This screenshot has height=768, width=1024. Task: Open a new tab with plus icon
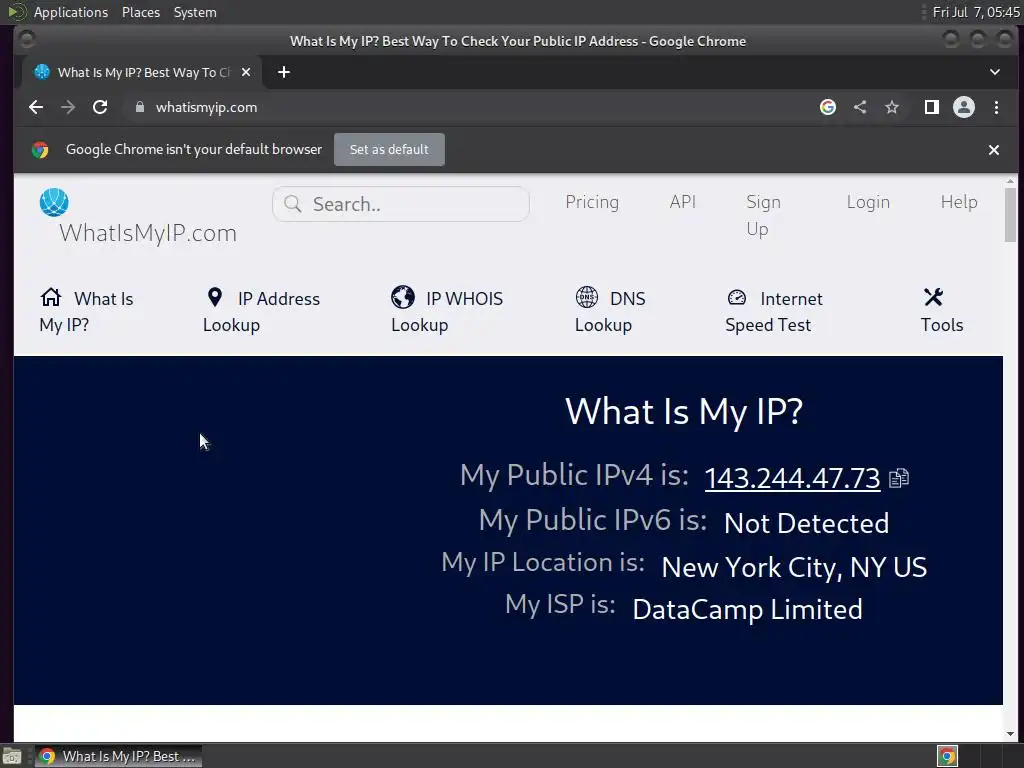pyautogui.click(x=283, y=72)
